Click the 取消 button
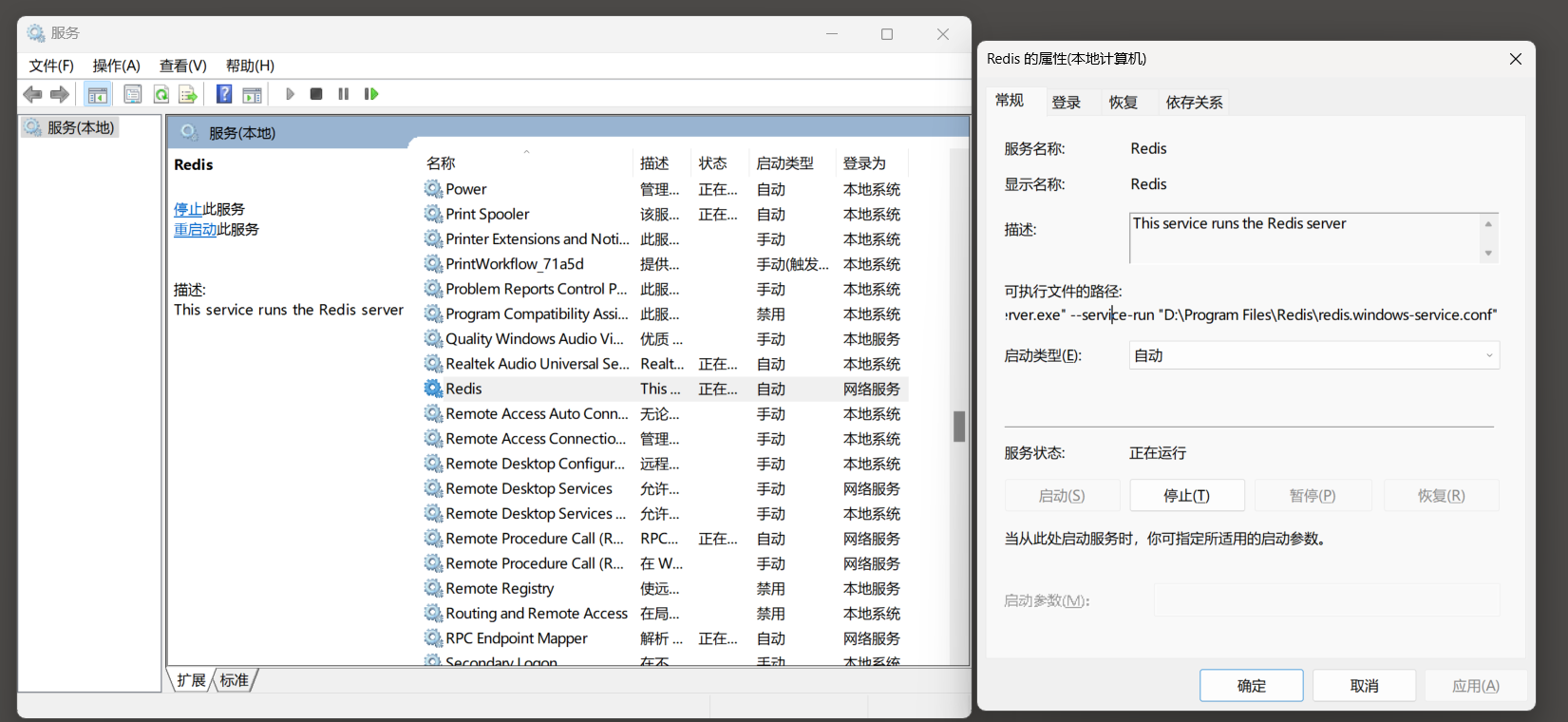The image size is (1568, 722). (x=1365, y=686)
